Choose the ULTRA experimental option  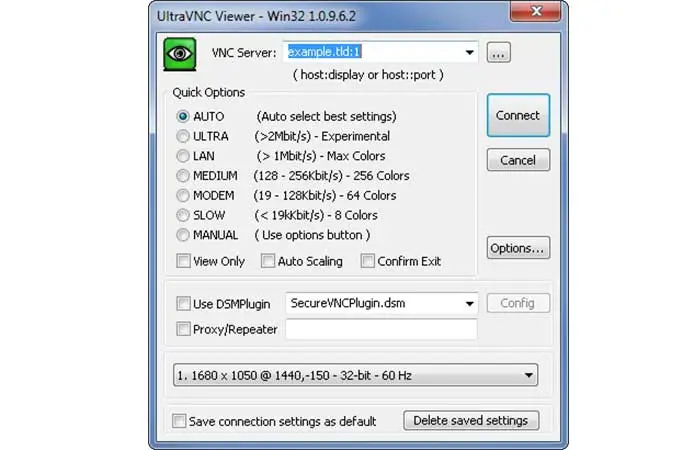pos(183,136)
